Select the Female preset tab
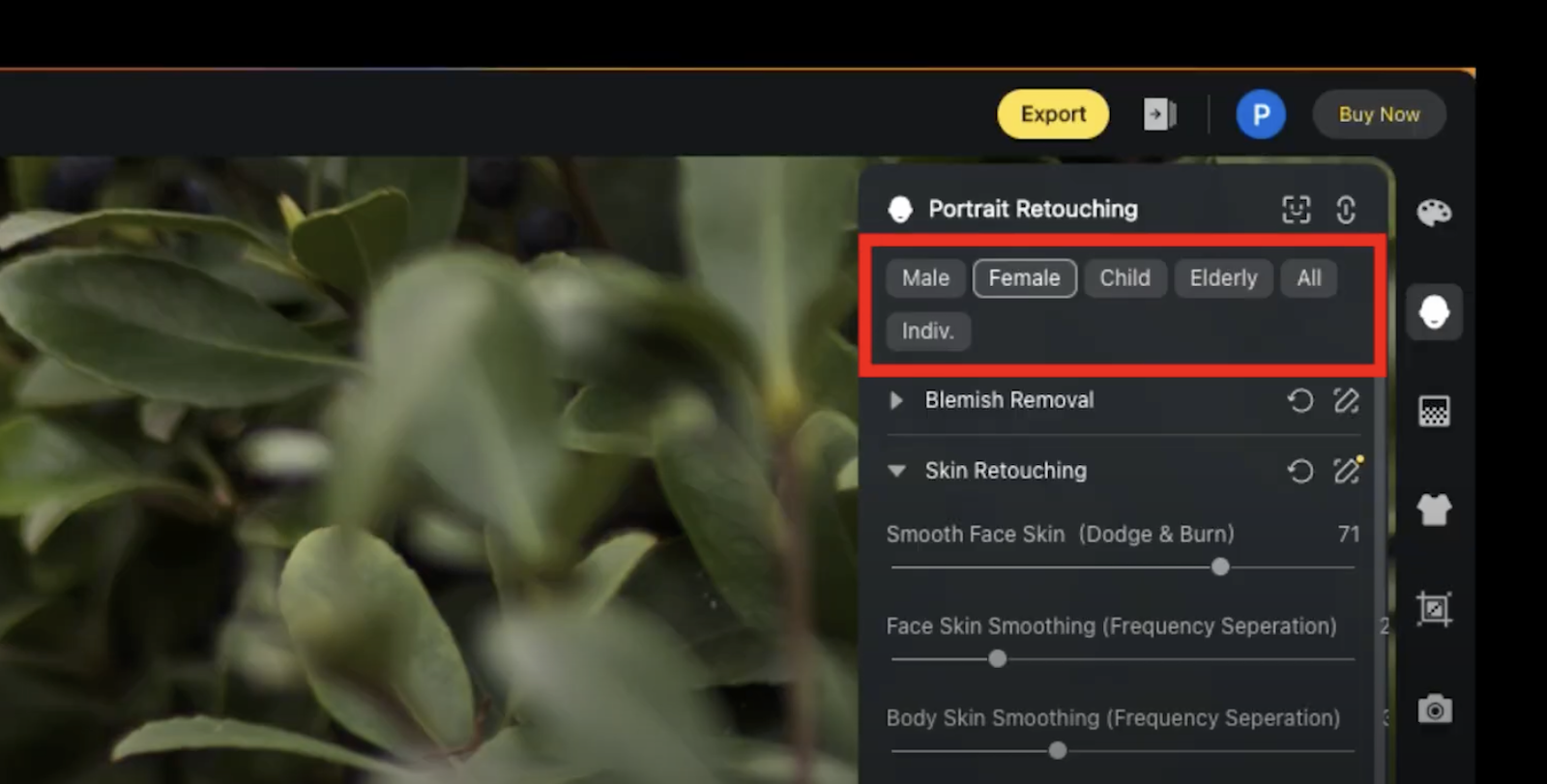This screenshot has width=1547, height=784. [x=1024, y=277]
